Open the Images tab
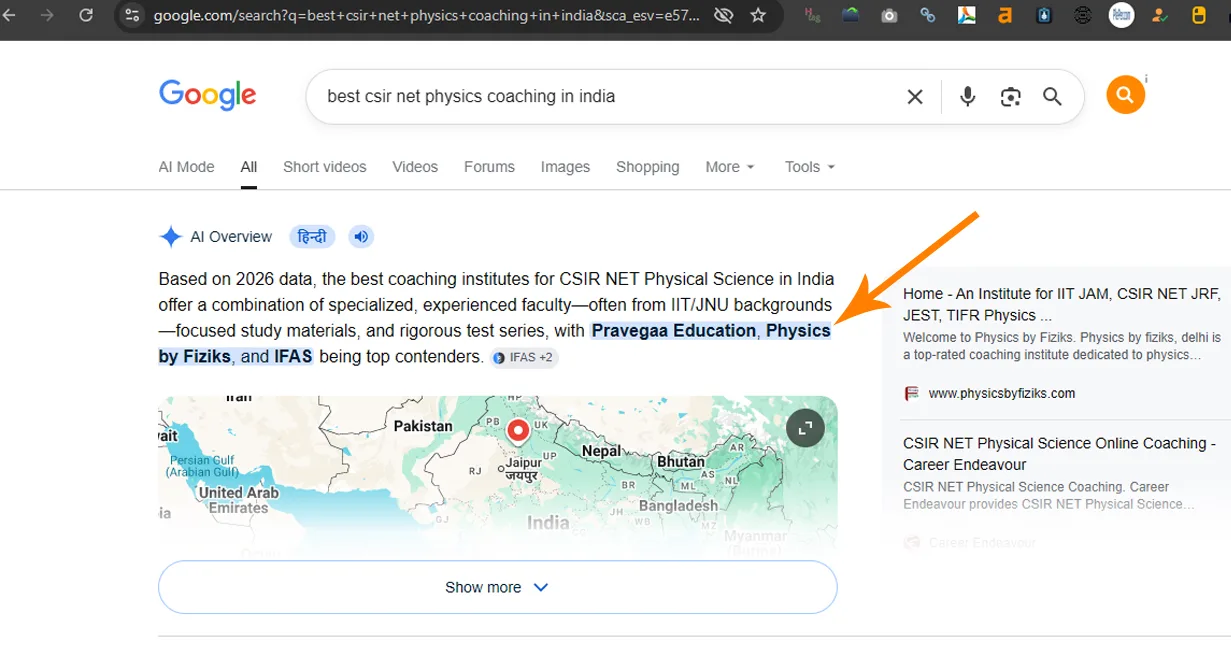1231x667 pixels. click(565, 167)
